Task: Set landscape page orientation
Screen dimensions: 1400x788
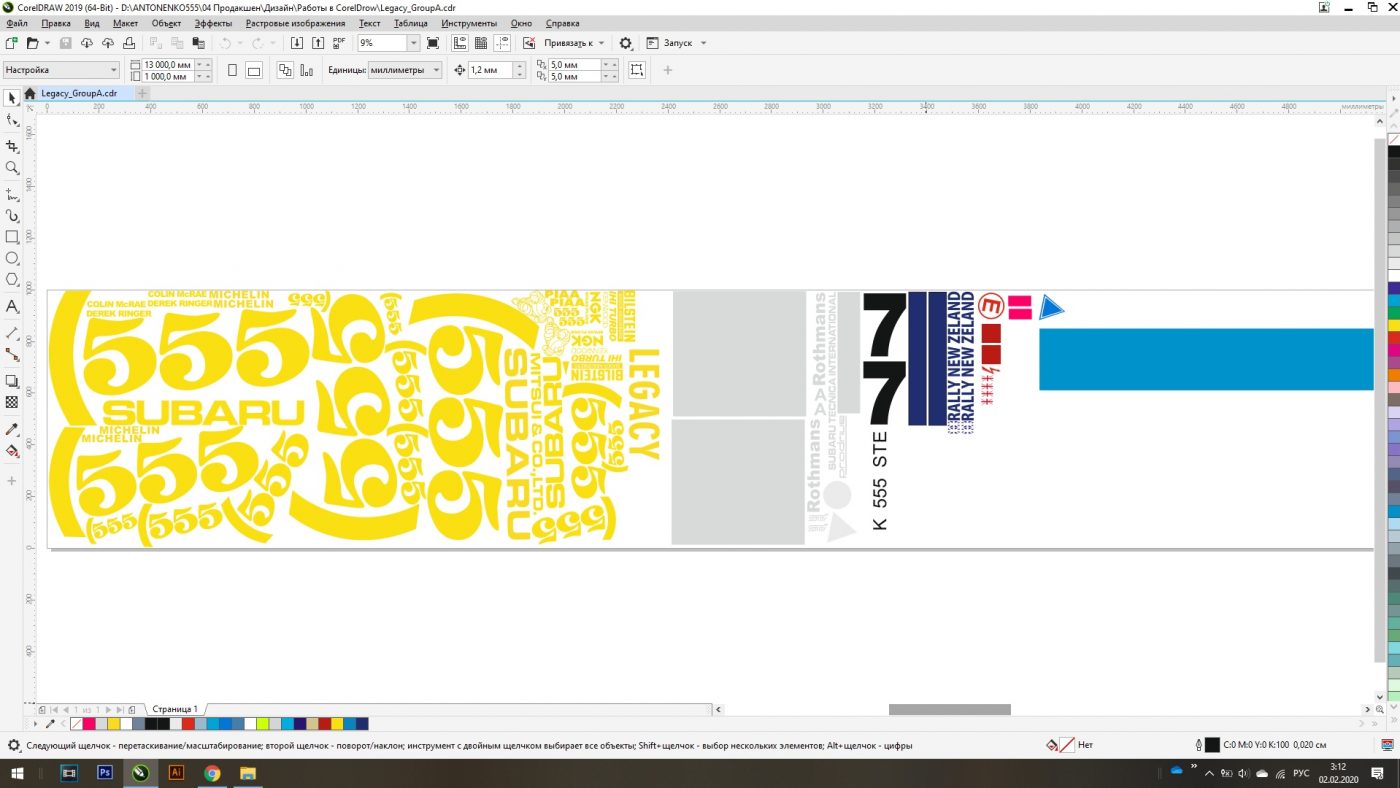Action: 254,70
